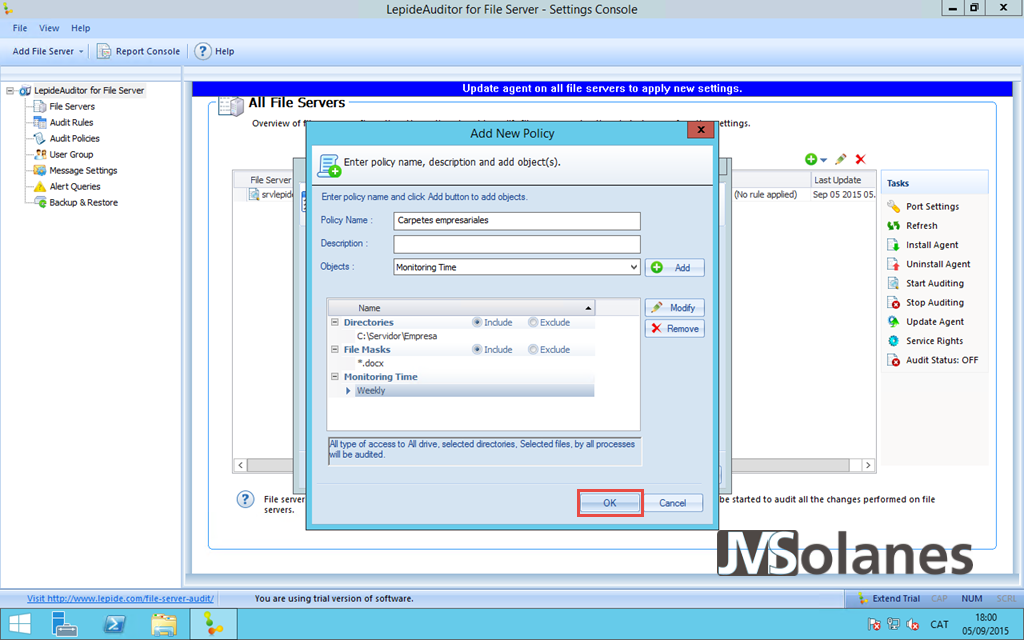Click 'Sep 05 2015' last update cell
The height and width of the screenshot is (640, 1024).
(x=843, y=195)
